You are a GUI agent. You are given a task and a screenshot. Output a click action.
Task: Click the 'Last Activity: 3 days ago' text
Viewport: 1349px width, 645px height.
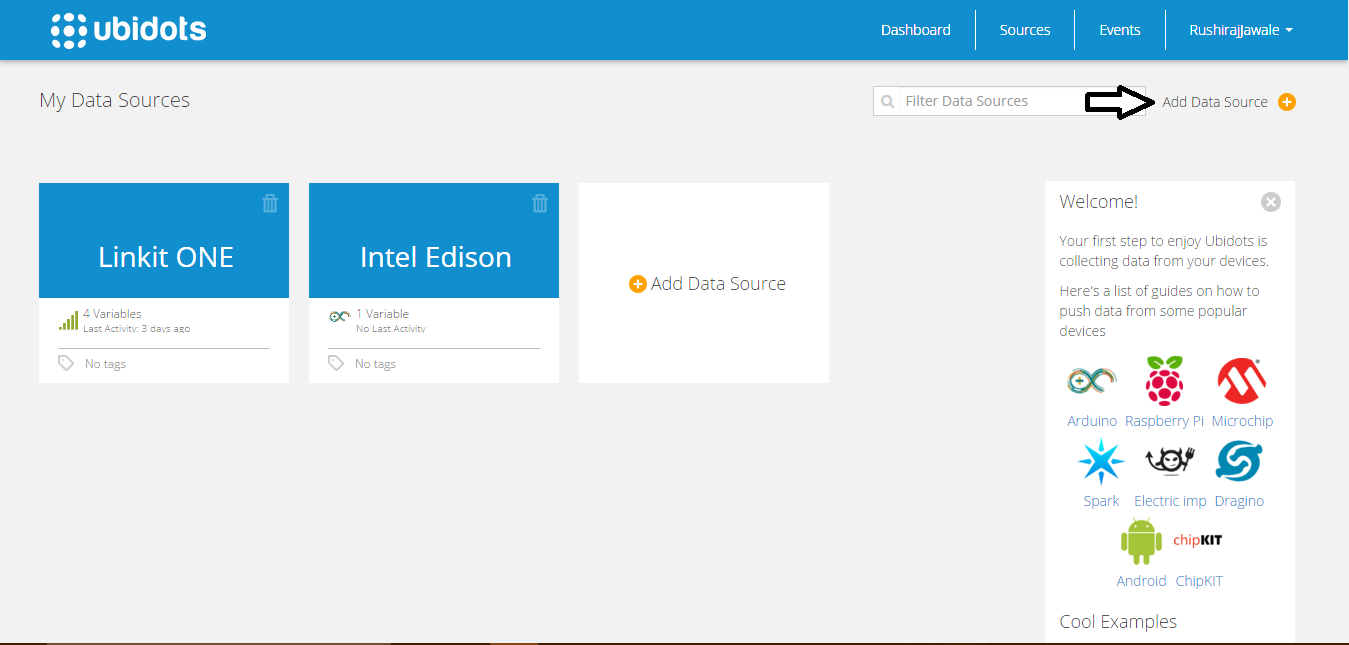click(x=136, y=329)
